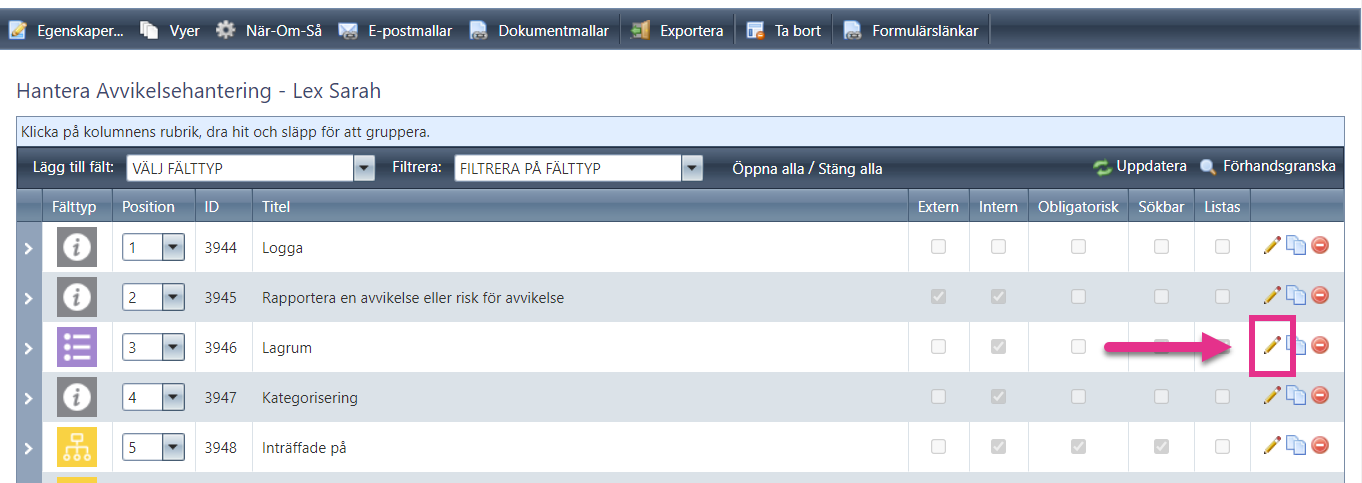The height and width of the screenshot is (483, 1362).
Task: Open position dropdown for Rapportera en avvikelse
Action: point(173,297)
